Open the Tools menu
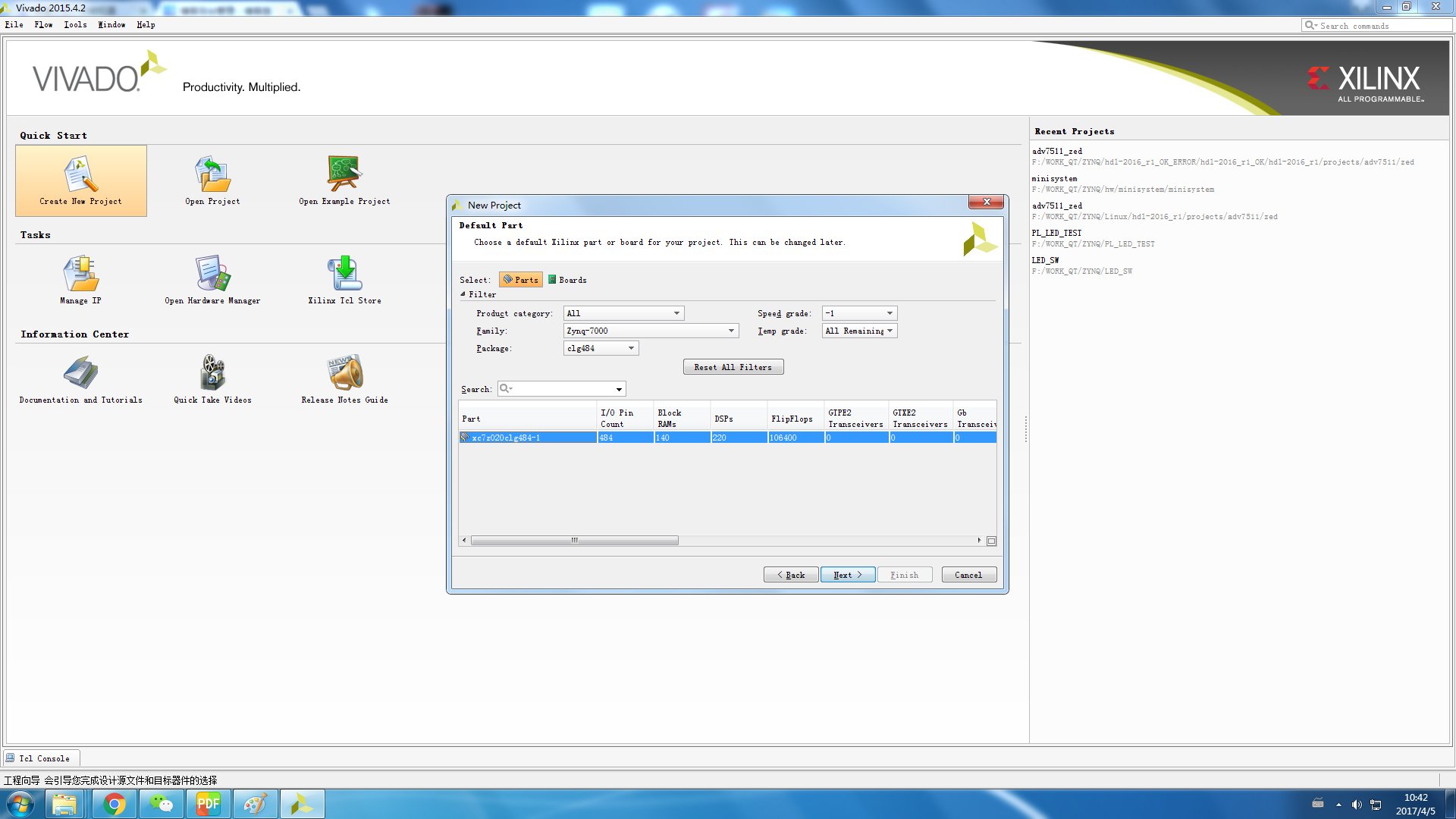 coord(75,25)
